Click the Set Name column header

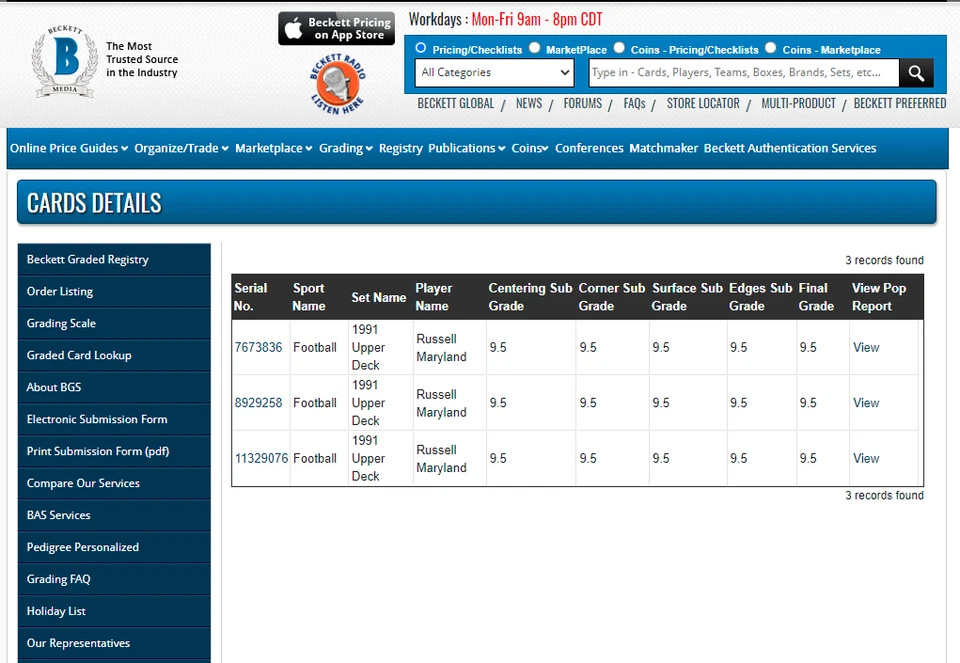(378, 298)
